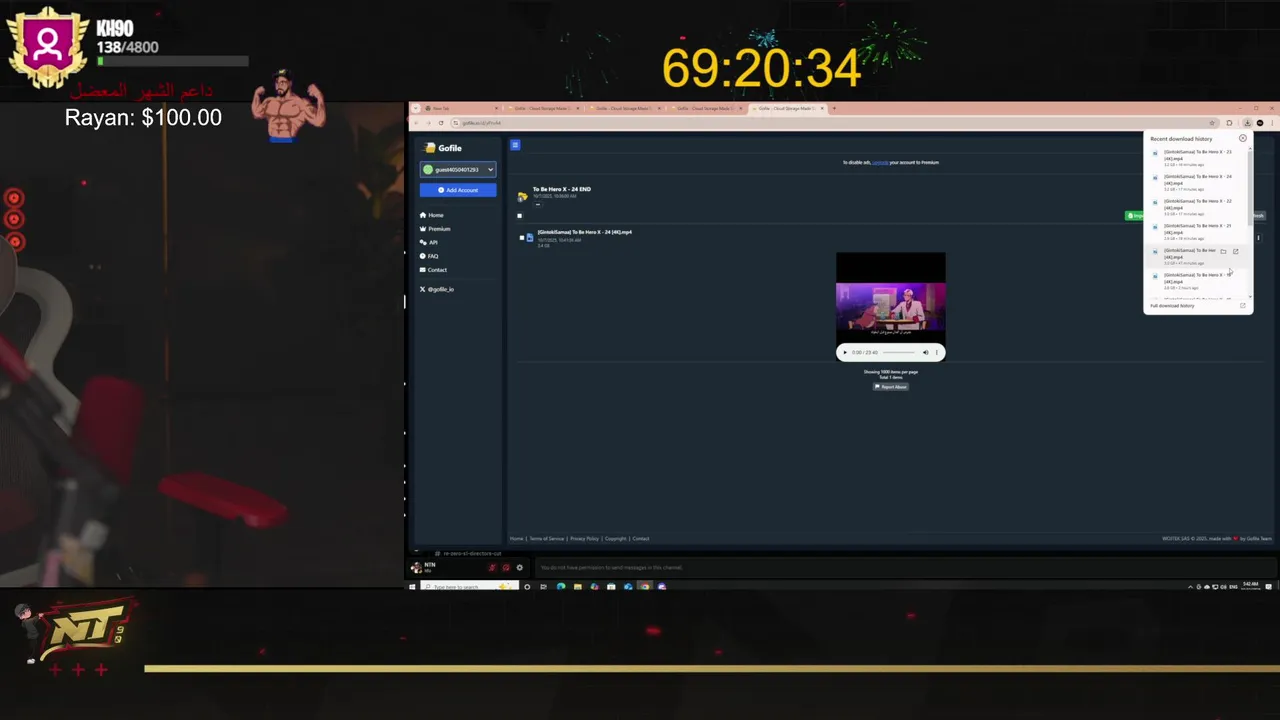The height and width of the screenshot is (720, 1280).
Task: Click the mp4 file icon in the file list
Action: tap(530, 238)
